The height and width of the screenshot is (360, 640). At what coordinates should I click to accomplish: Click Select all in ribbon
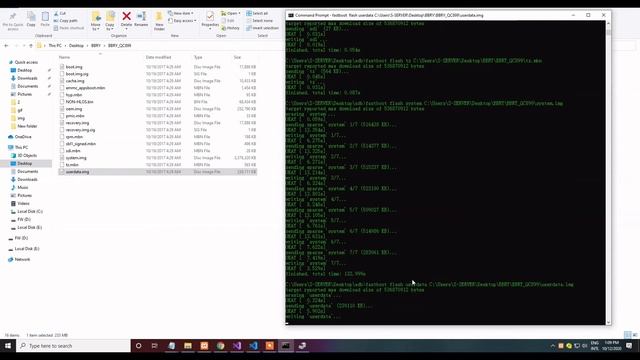[257, 13]
